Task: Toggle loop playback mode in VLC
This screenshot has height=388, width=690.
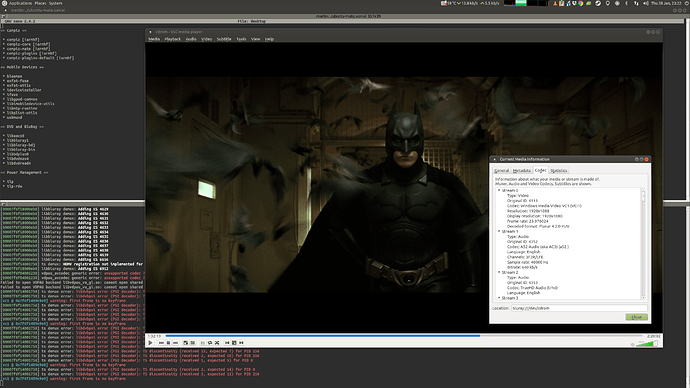Action: click(x=210, y=343)
